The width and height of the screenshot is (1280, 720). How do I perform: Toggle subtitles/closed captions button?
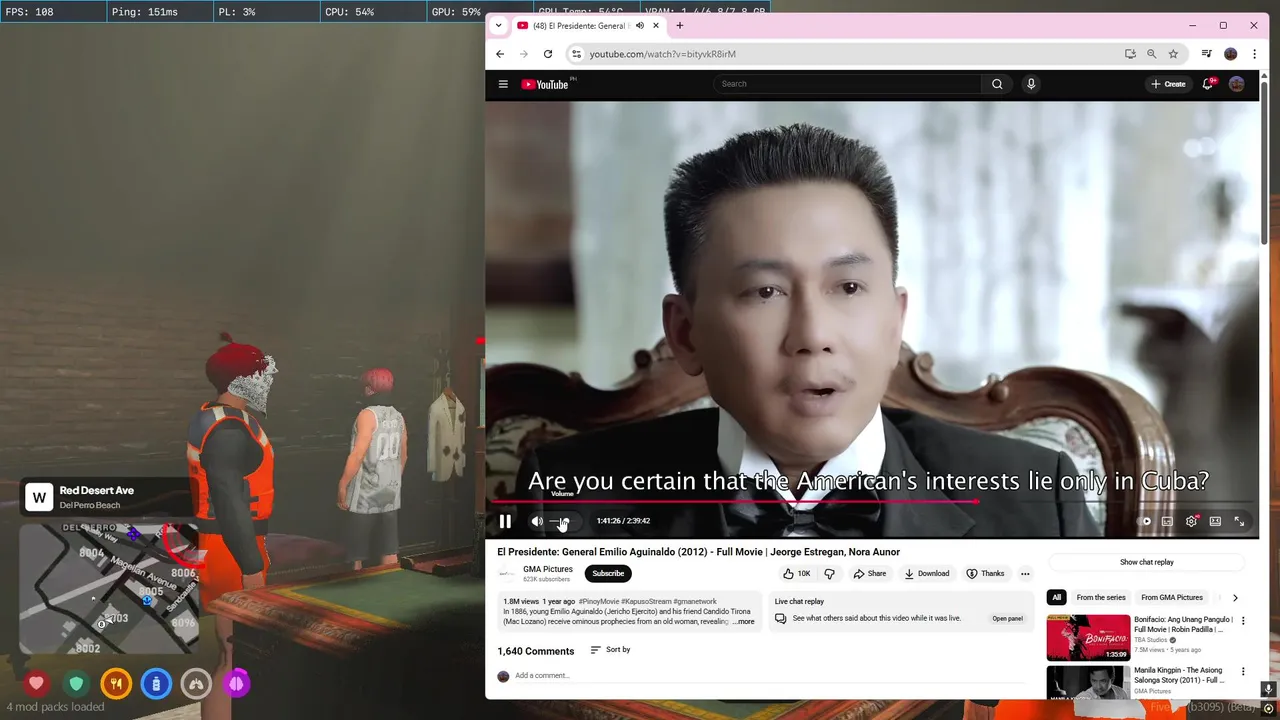(1167, 521)
